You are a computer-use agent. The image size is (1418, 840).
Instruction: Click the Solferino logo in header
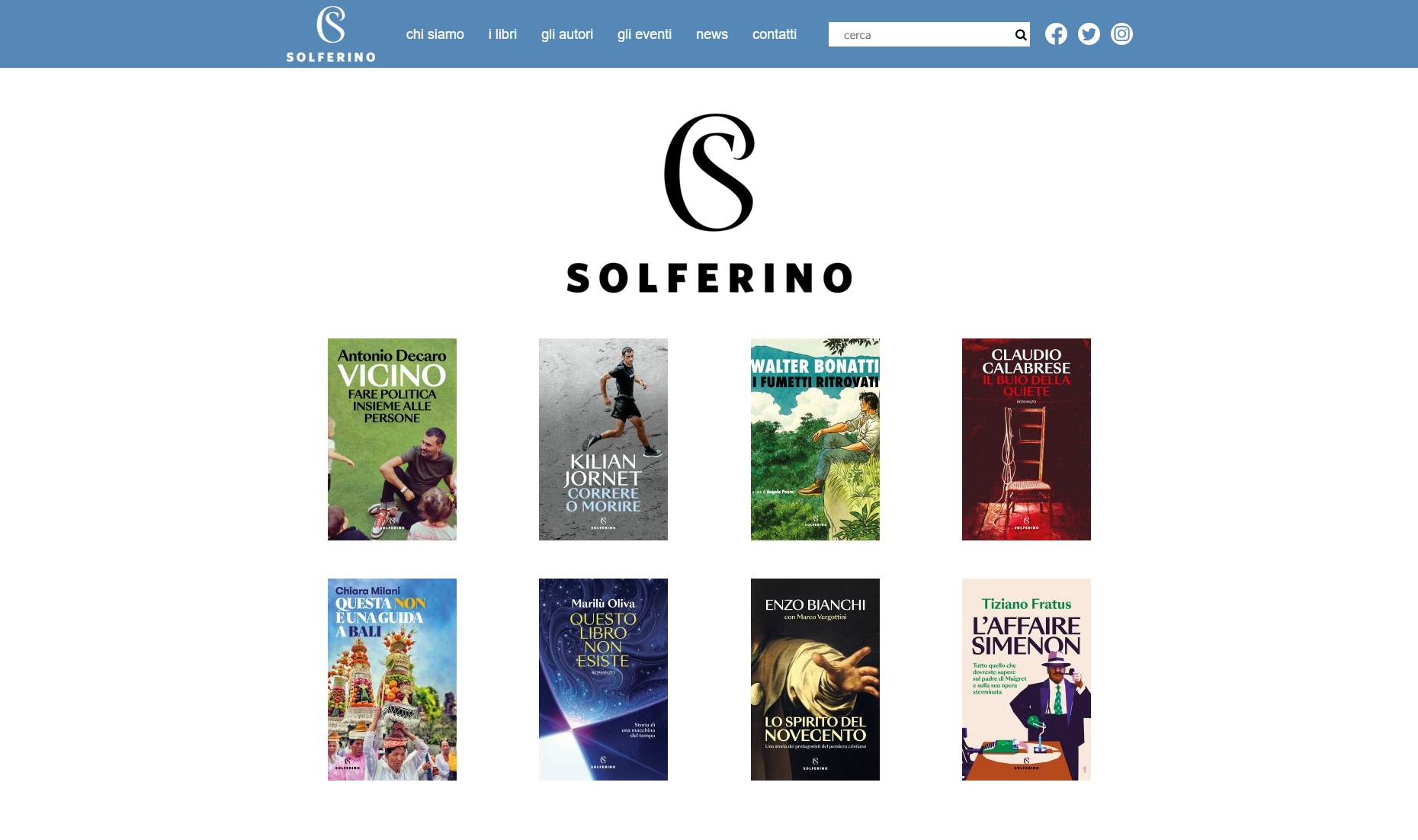pos(331,34)
